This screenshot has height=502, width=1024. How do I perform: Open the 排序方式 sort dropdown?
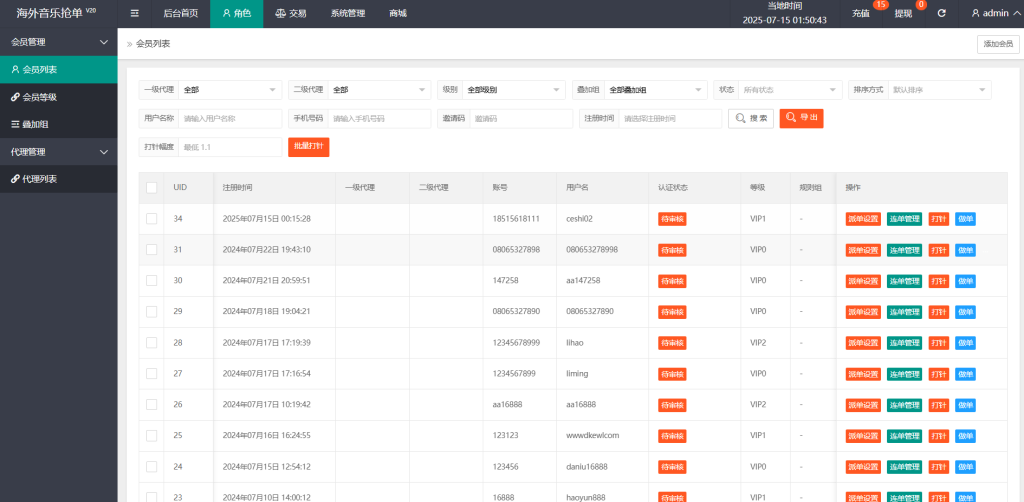[x=939, y=89]
